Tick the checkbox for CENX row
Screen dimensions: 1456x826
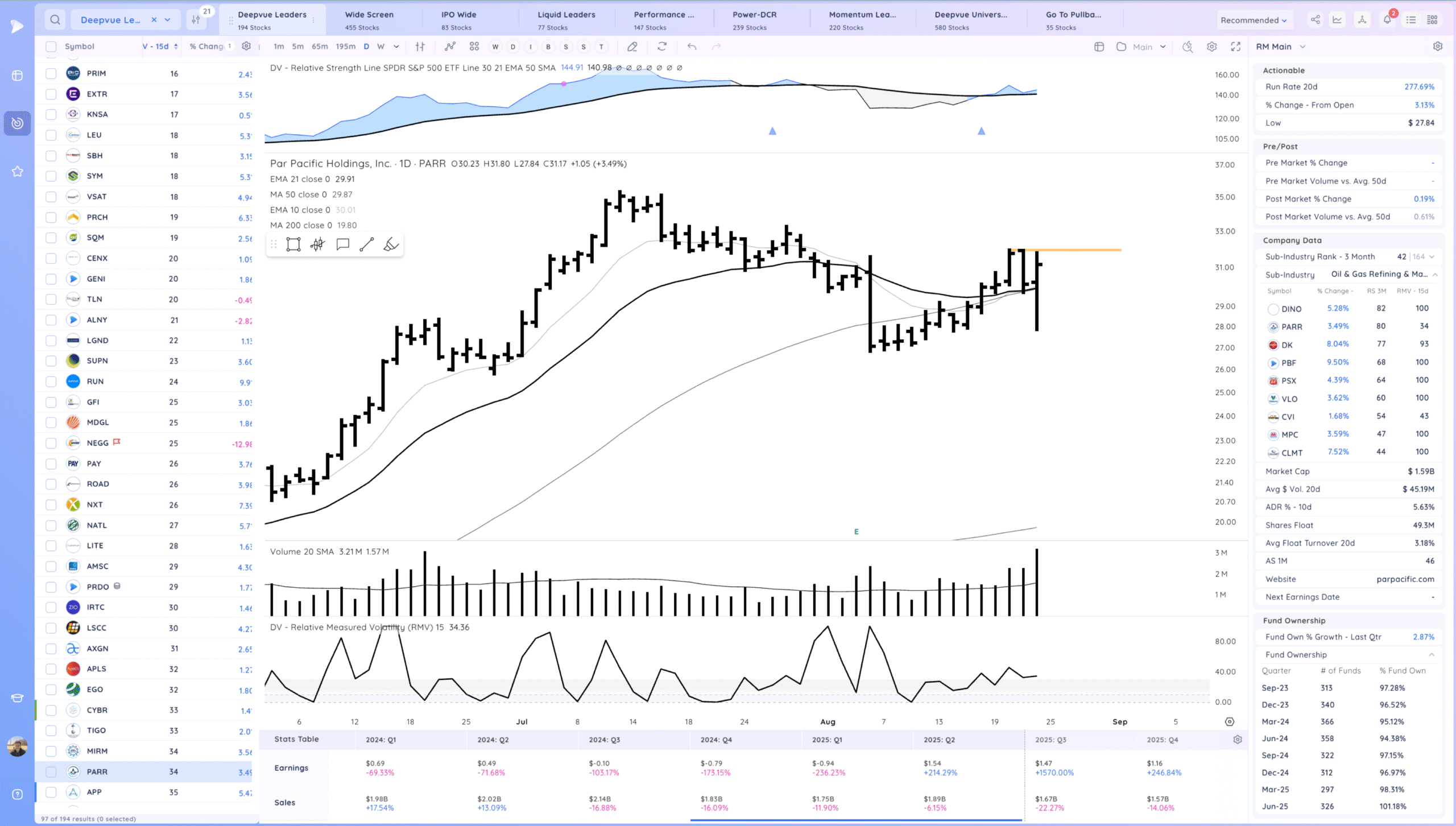pos(51,258)
